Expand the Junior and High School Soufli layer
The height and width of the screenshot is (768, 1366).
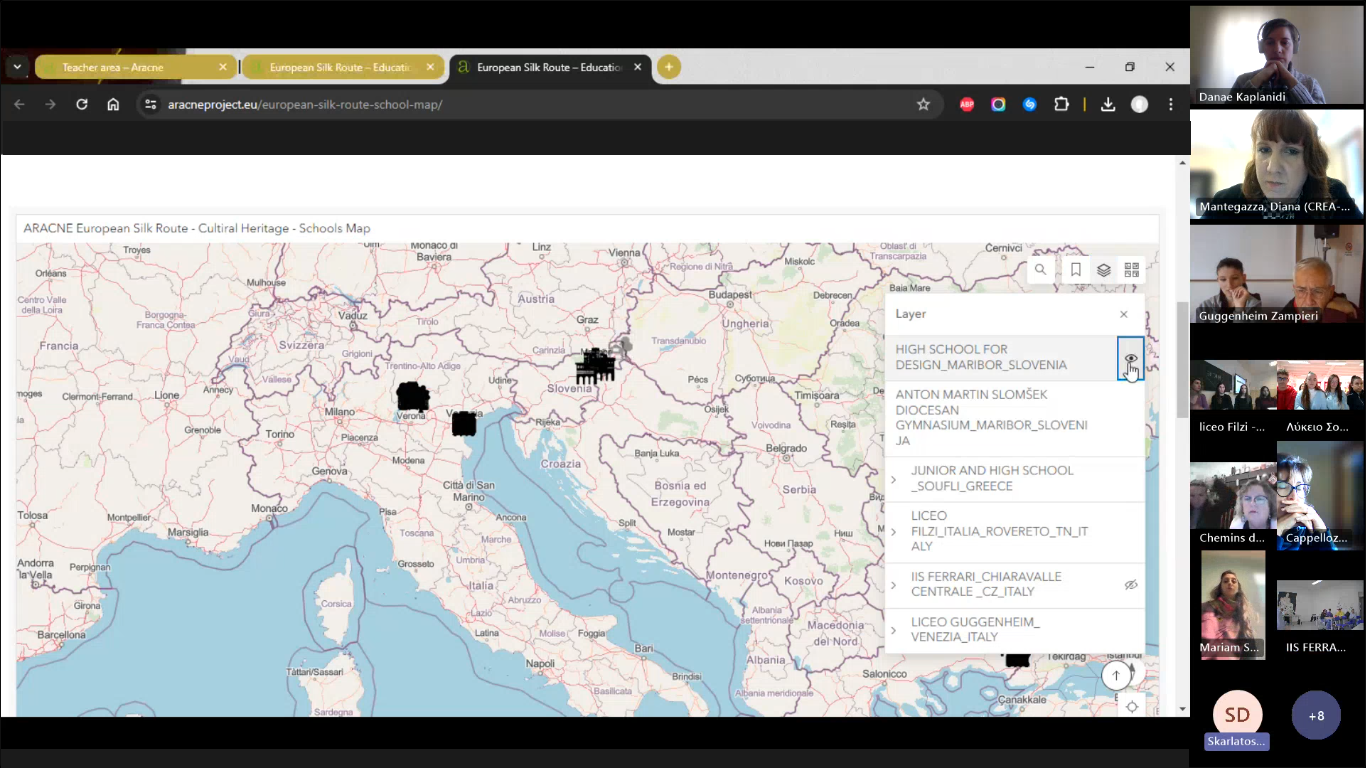894,479
